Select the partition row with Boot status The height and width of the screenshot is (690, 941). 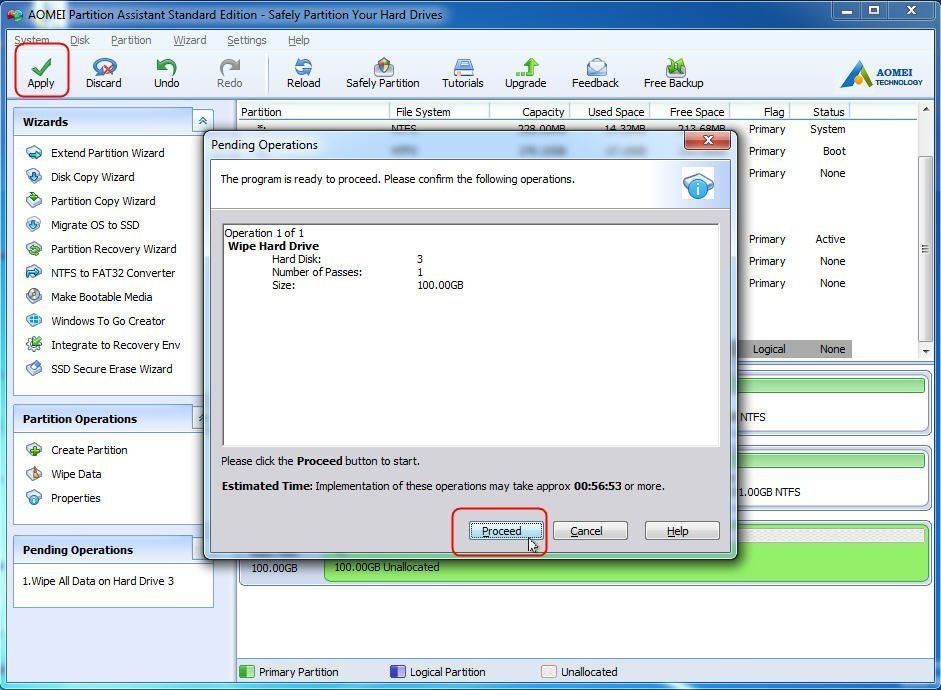pyautogui.click(x=793, y=151)
